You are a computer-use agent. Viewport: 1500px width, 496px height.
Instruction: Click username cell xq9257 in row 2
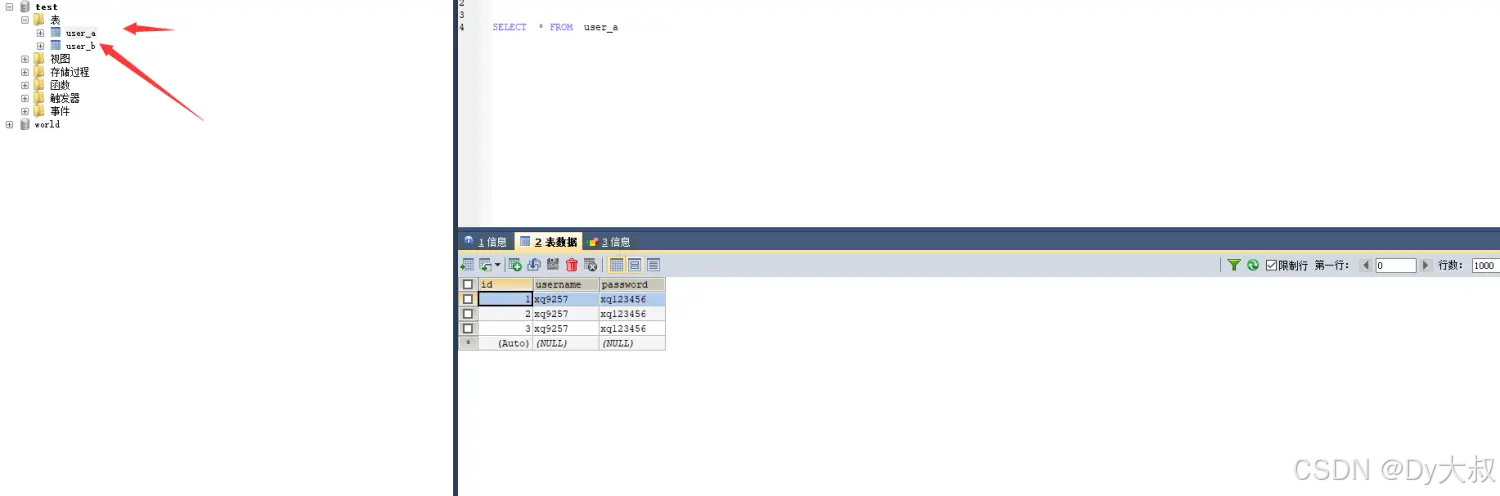point(565,313)
